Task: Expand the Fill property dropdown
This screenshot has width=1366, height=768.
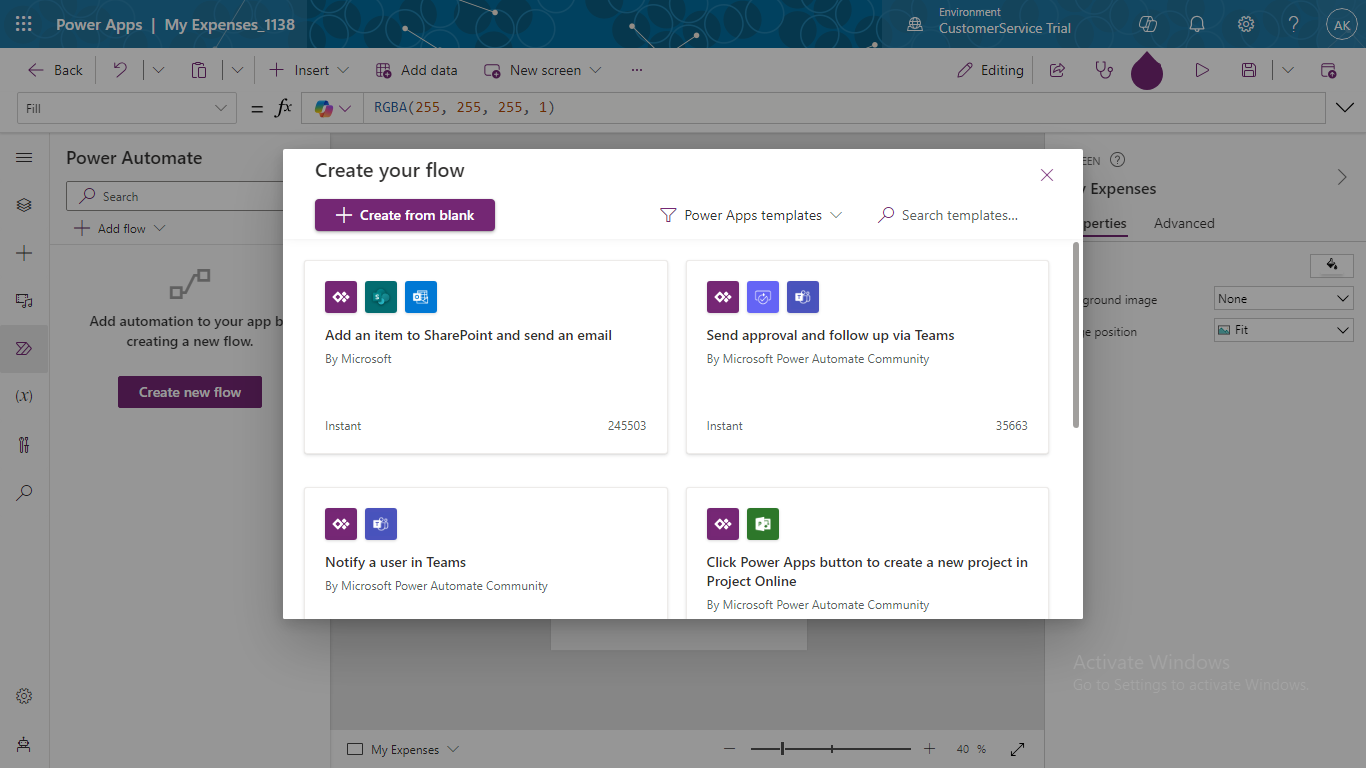Action: 220,107
